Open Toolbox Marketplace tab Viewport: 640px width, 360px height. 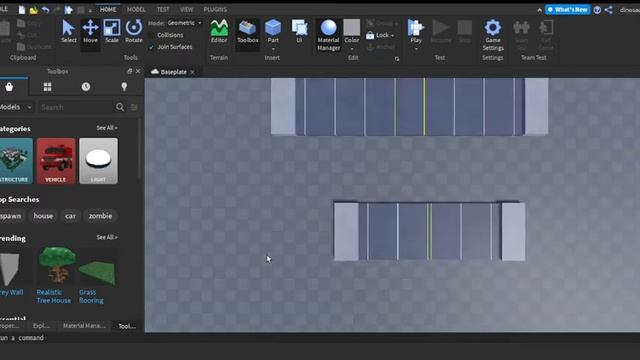[9, 87]
